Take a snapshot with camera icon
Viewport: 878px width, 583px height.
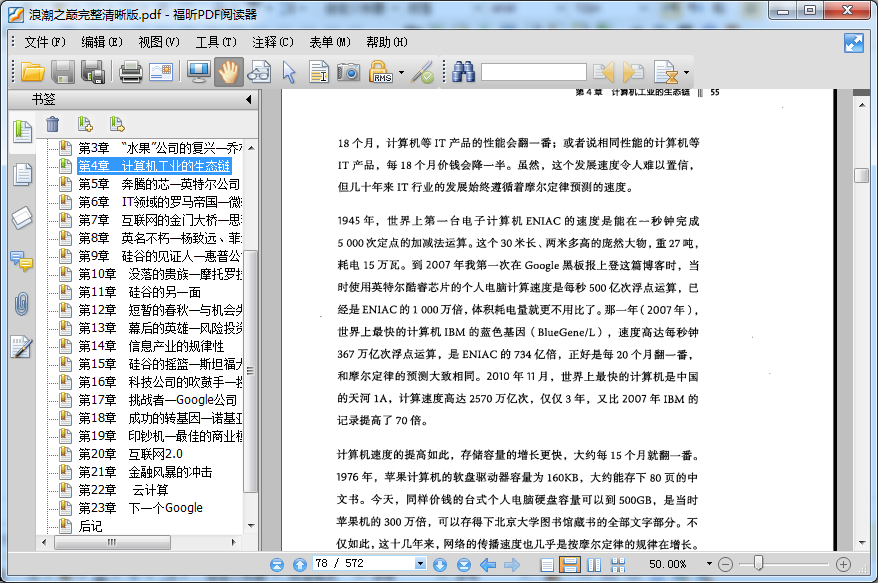tap(348, 72)
